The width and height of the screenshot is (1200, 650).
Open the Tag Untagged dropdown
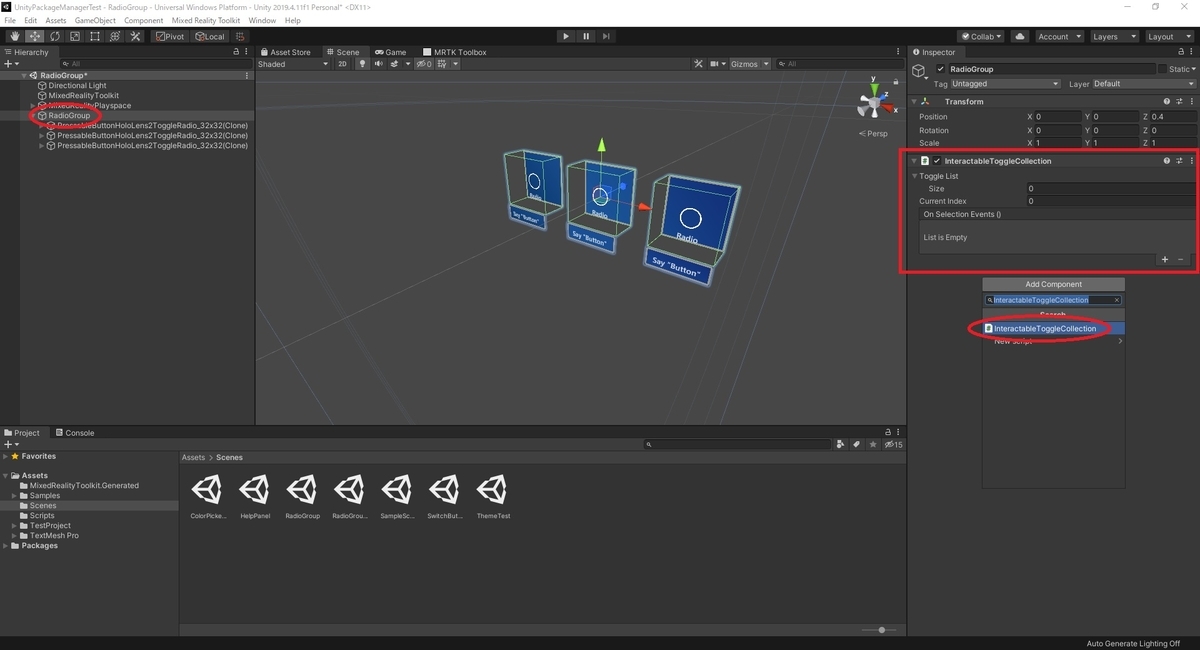(x=1005, y=84)
